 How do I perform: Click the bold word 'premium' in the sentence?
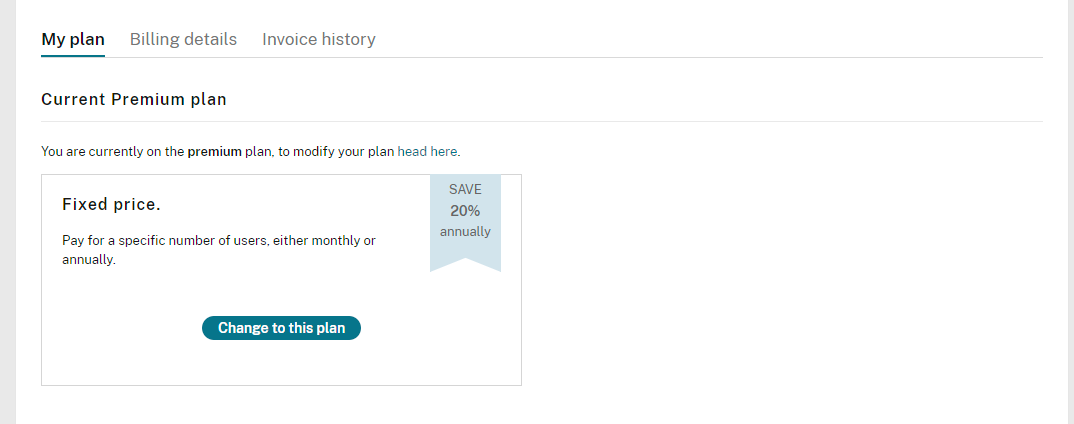tap(214, 151)
